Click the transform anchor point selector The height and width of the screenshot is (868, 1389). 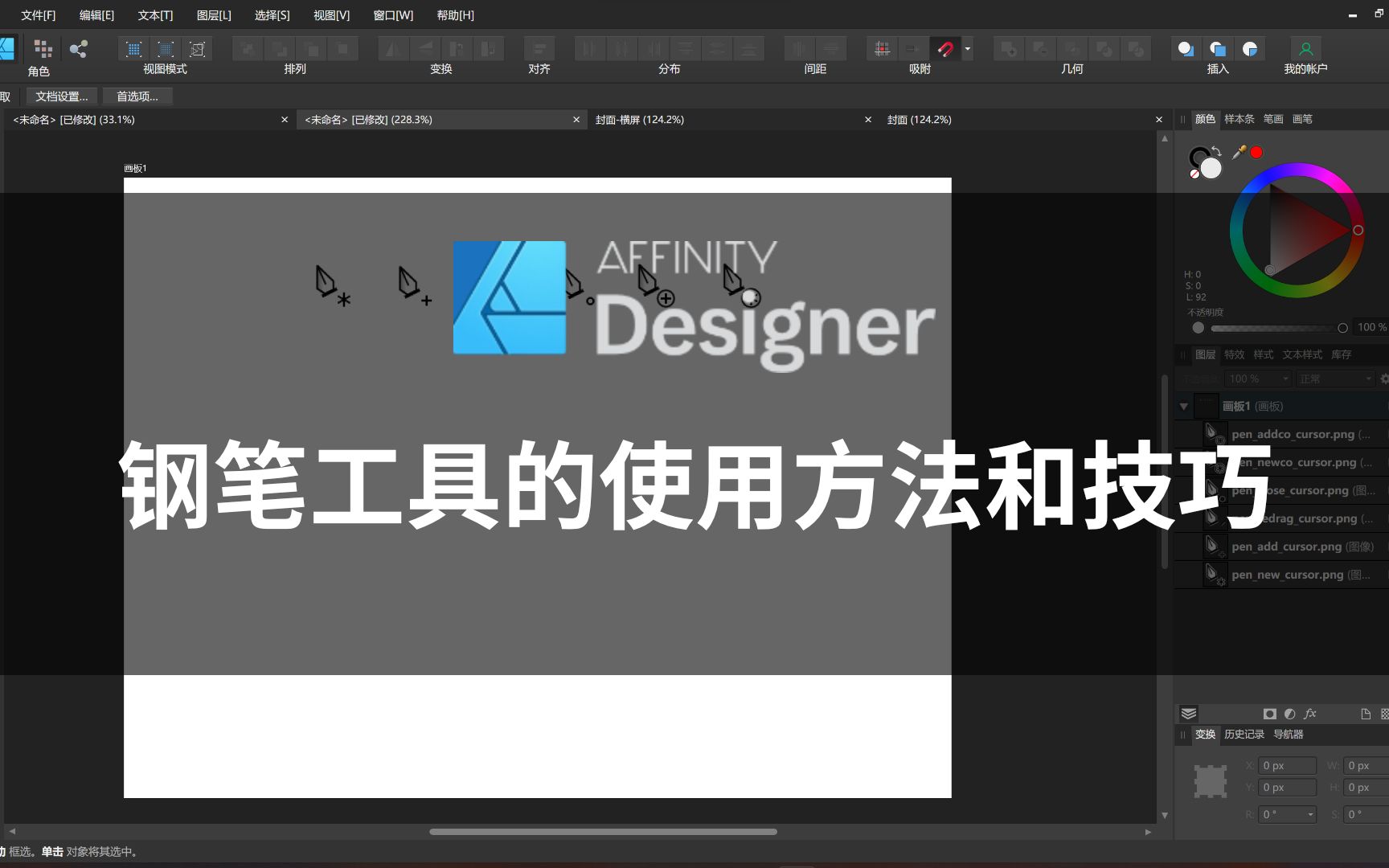tap(1210, 781)
